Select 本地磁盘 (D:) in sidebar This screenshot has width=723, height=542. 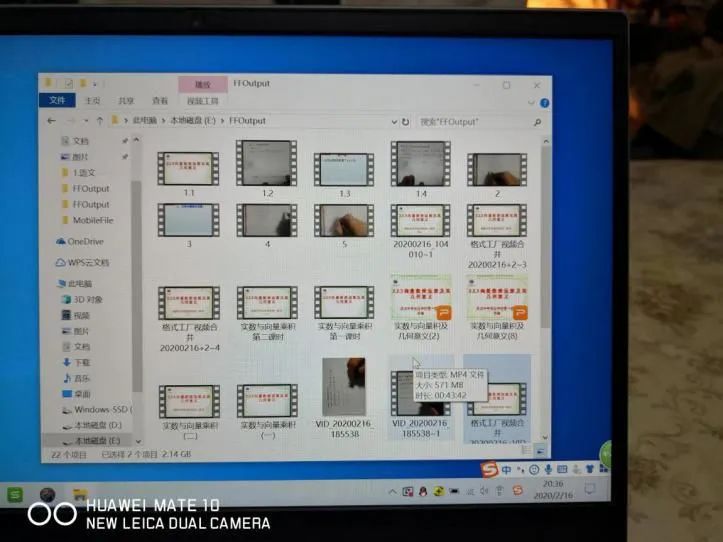pyautogui.click(x=92, y=425)
